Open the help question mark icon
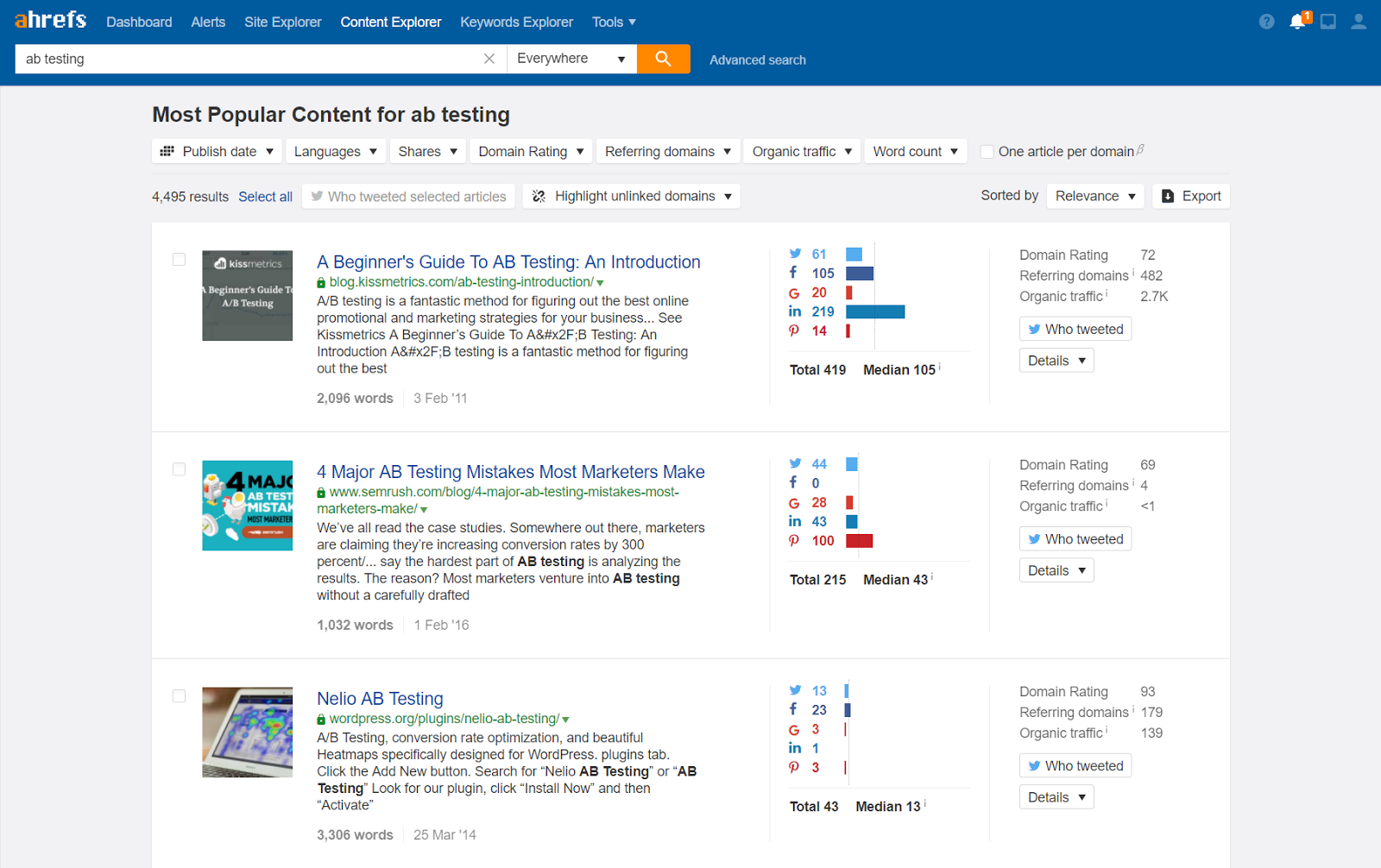The width and height of the screenshot is (1381, 868). [x=1266, y=22]
